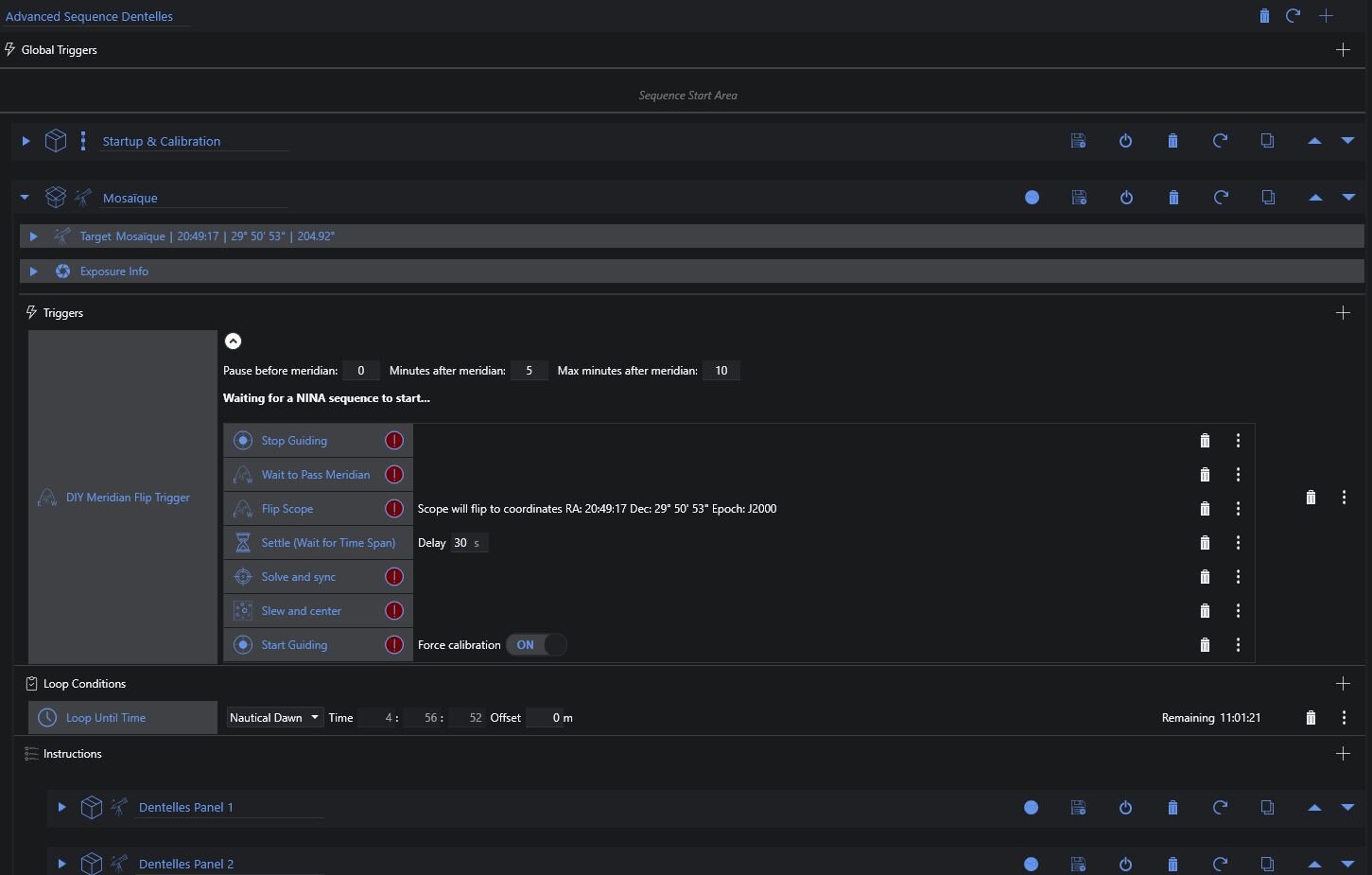
Task: Add a new global trigger
Action: (x=1343, y=50)
